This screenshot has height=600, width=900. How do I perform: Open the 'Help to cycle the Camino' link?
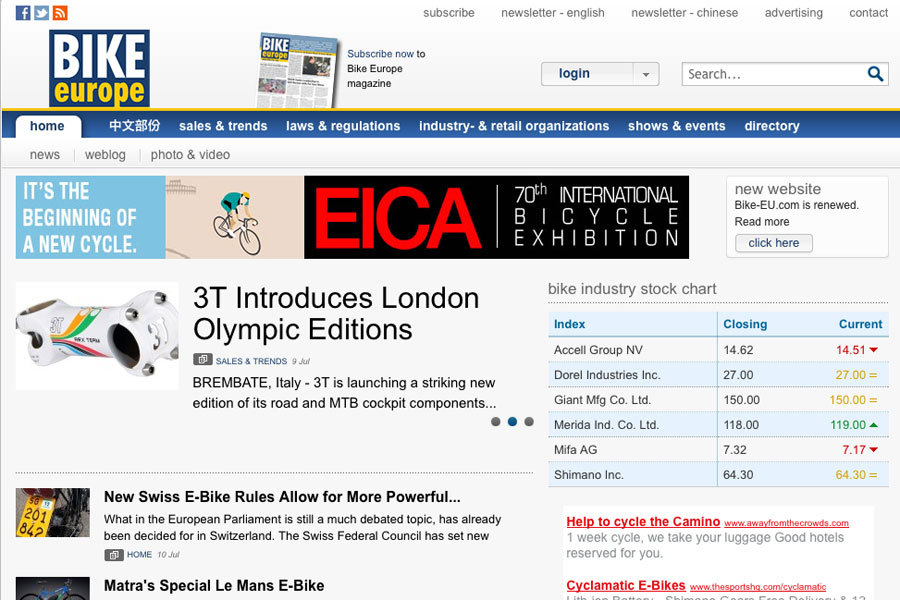[643, 521]
